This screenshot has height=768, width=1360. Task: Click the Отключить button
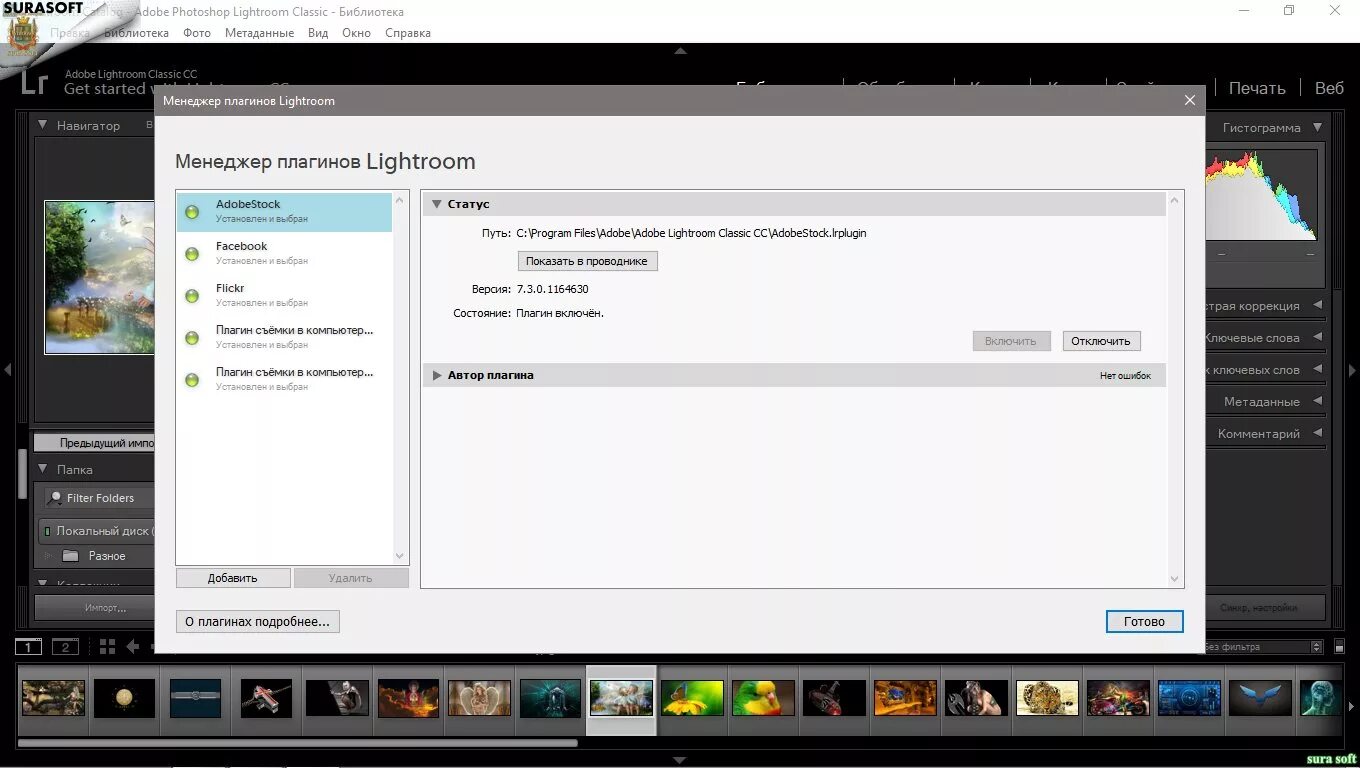point(1101,341)
